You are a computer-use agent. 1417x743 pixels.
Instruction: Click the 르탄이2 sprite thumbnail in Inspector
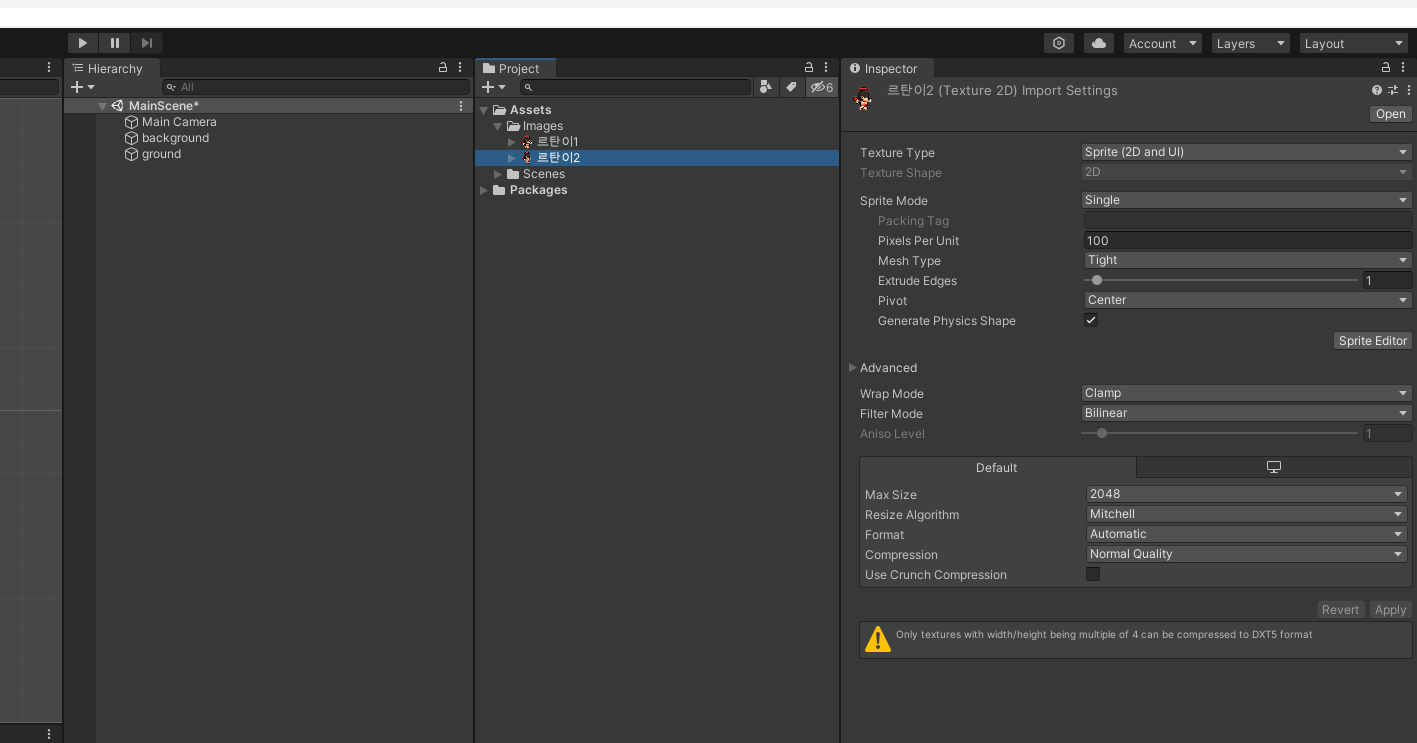[863, 98]
